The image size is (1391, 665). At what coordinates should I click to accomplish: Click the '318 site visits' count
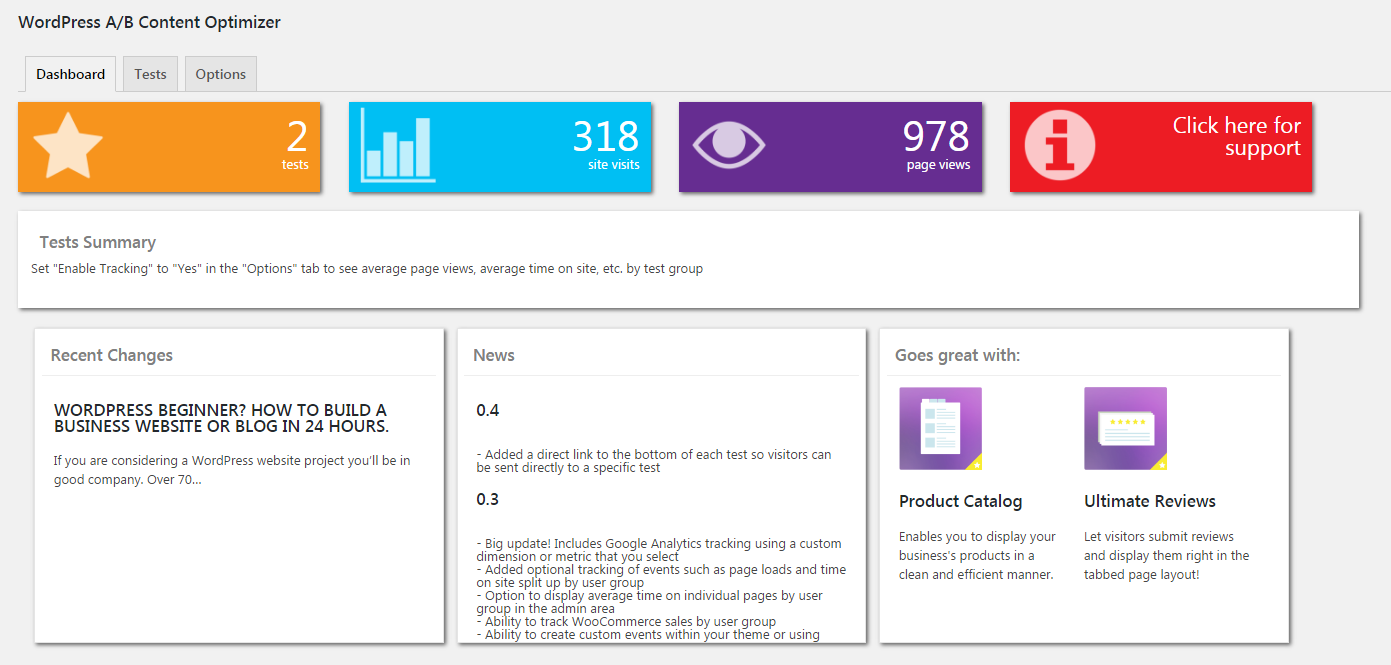tap(606, 145)
